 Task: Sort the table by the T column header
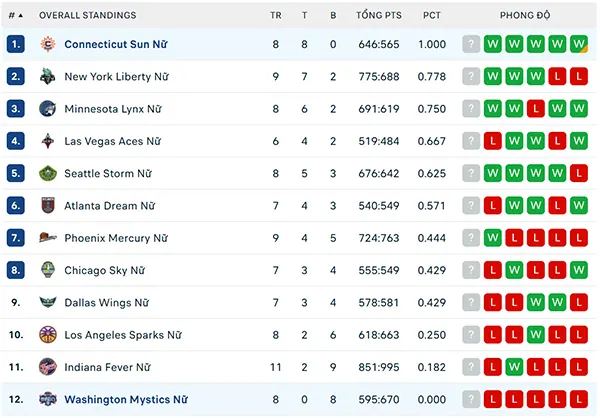304,15
